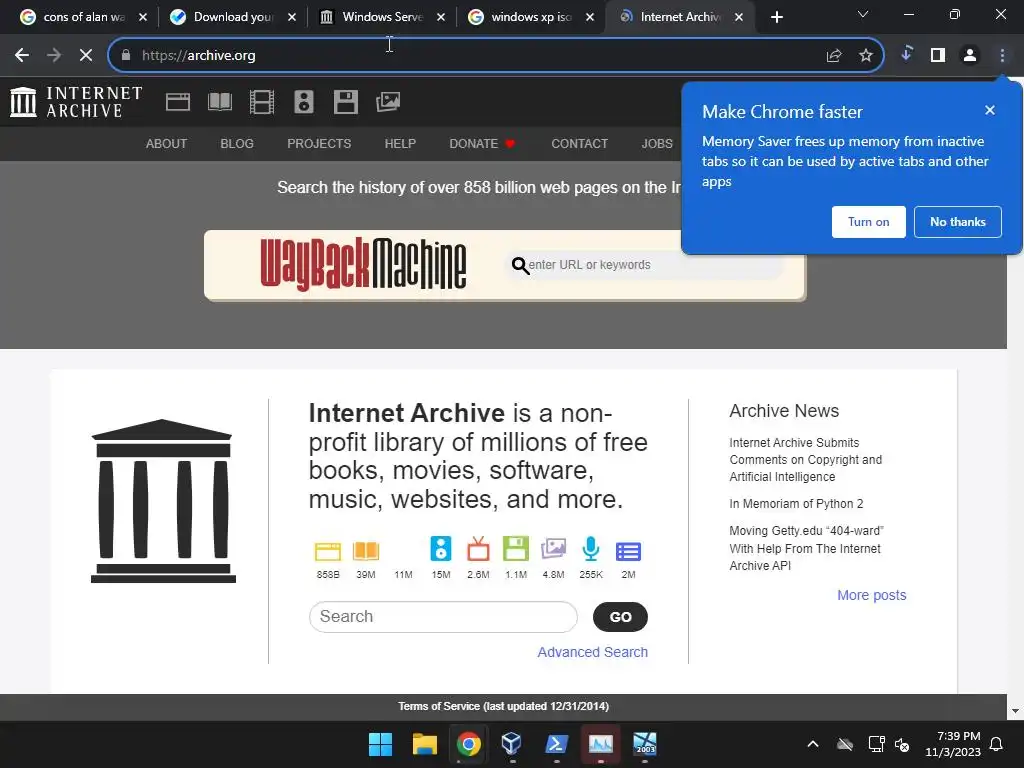Open the ABOUT menu item
The width and height of the screenshot is (1024, 768).
(167, 144)
